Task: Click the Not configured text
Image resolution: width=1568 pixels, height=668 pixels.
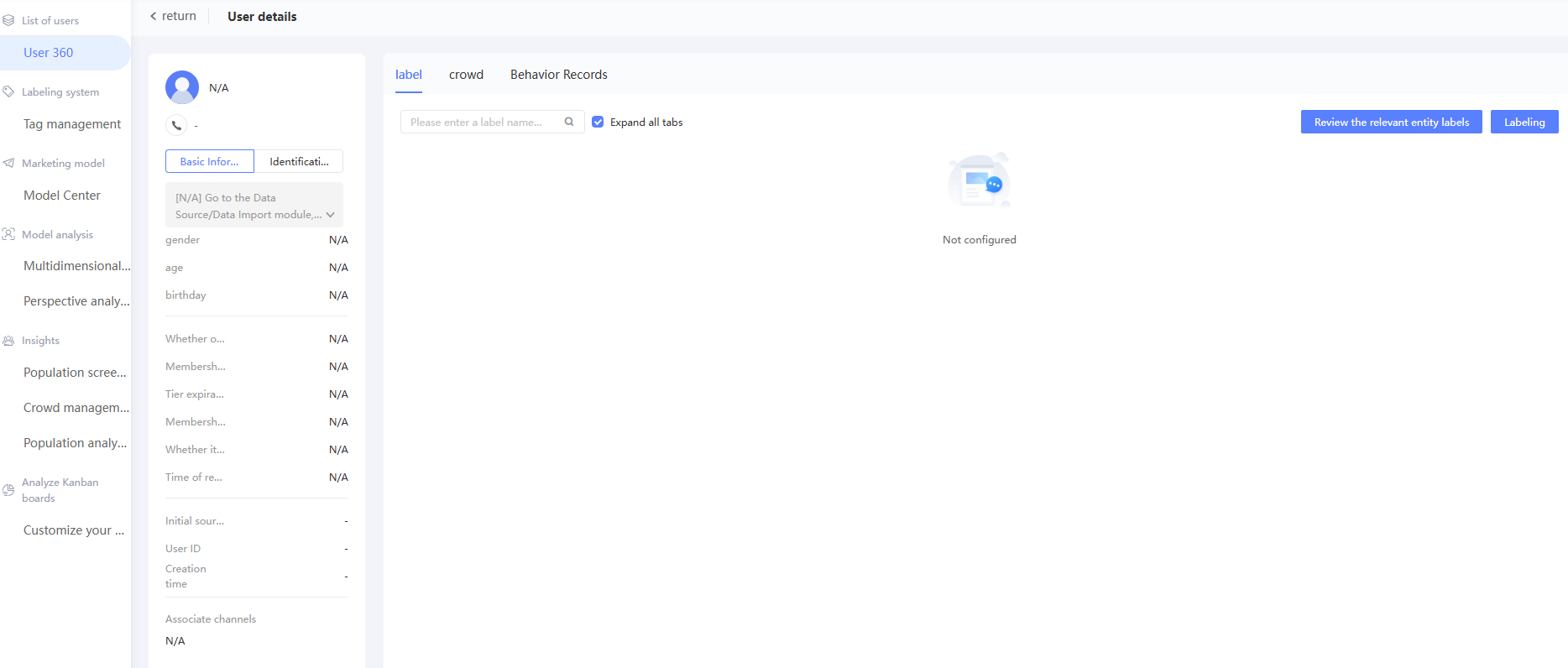Action: 979,240
